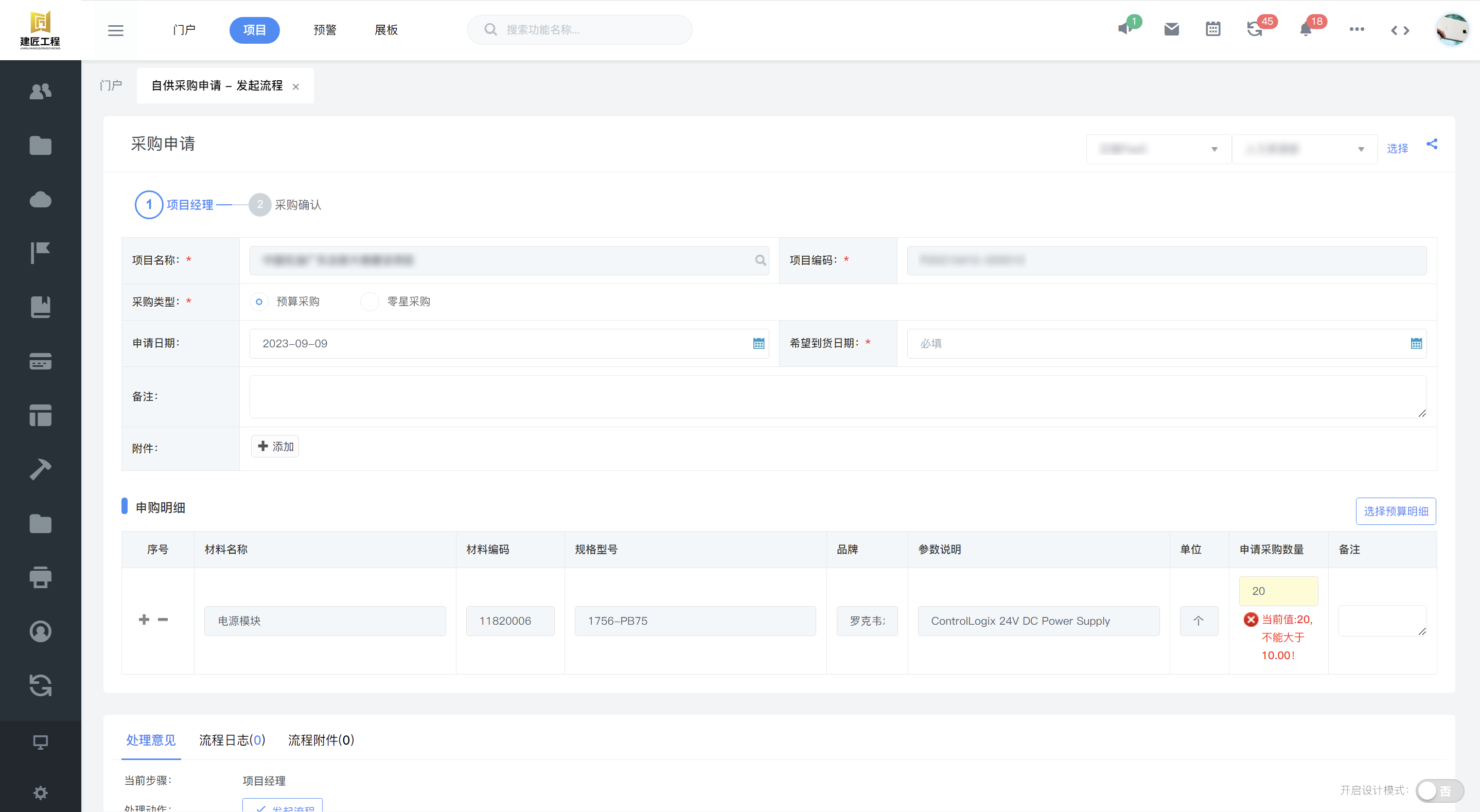
Task: Open the 预警 top menu item
Action: tap(325, 30)
